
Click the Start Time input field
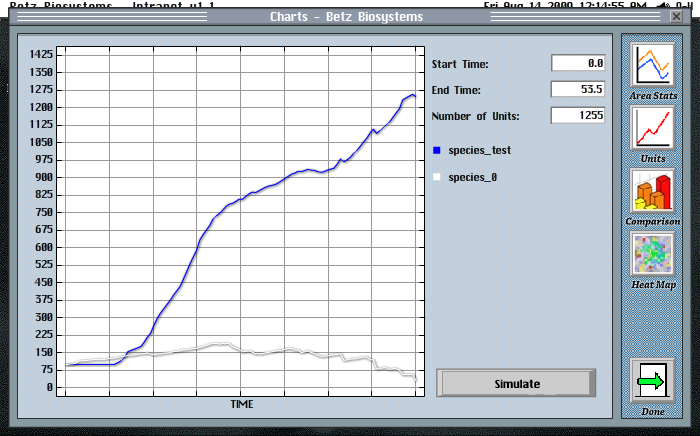pos(578,64)
